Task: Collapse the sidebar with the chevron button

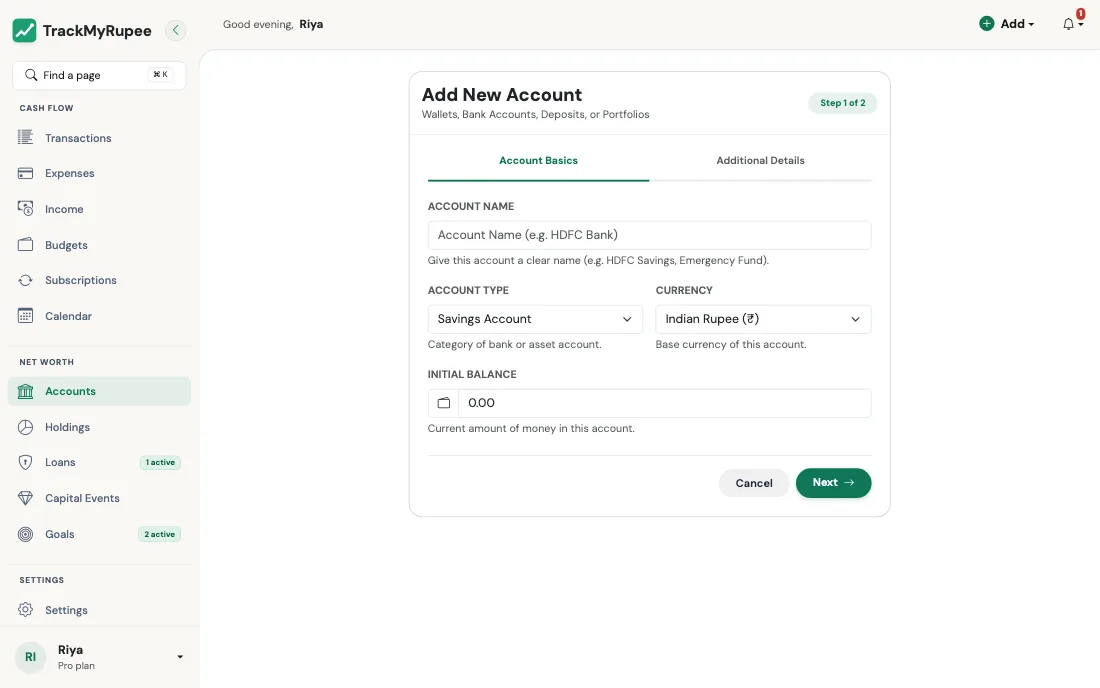Action: (175, 30)
